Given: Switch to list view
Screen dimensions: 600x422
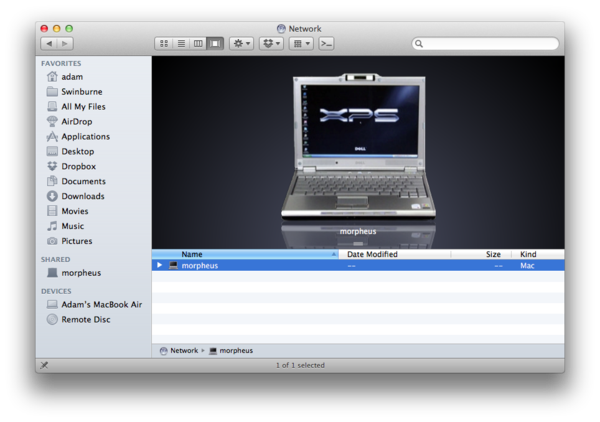Looking at the screenshot, I should [x=181, y=44].
